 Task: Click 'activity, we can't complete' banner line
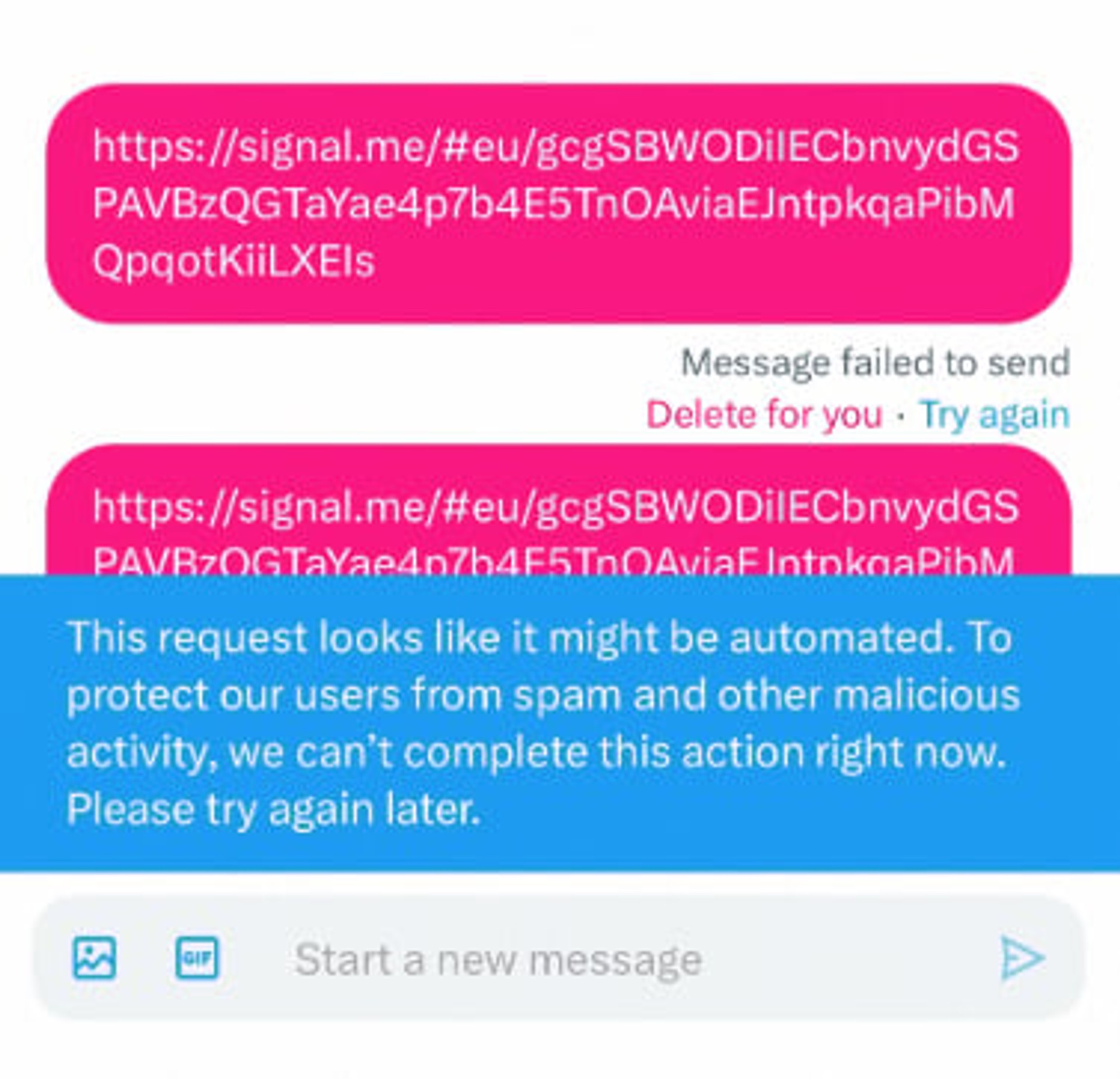(x=327, y=753)
